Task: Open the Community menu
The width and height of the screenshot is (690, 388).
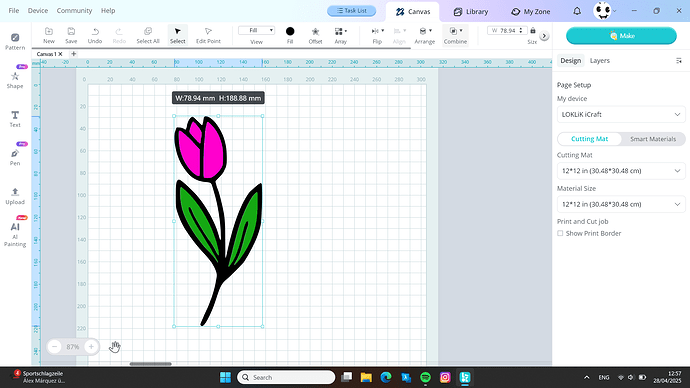Action: [74, 11]
